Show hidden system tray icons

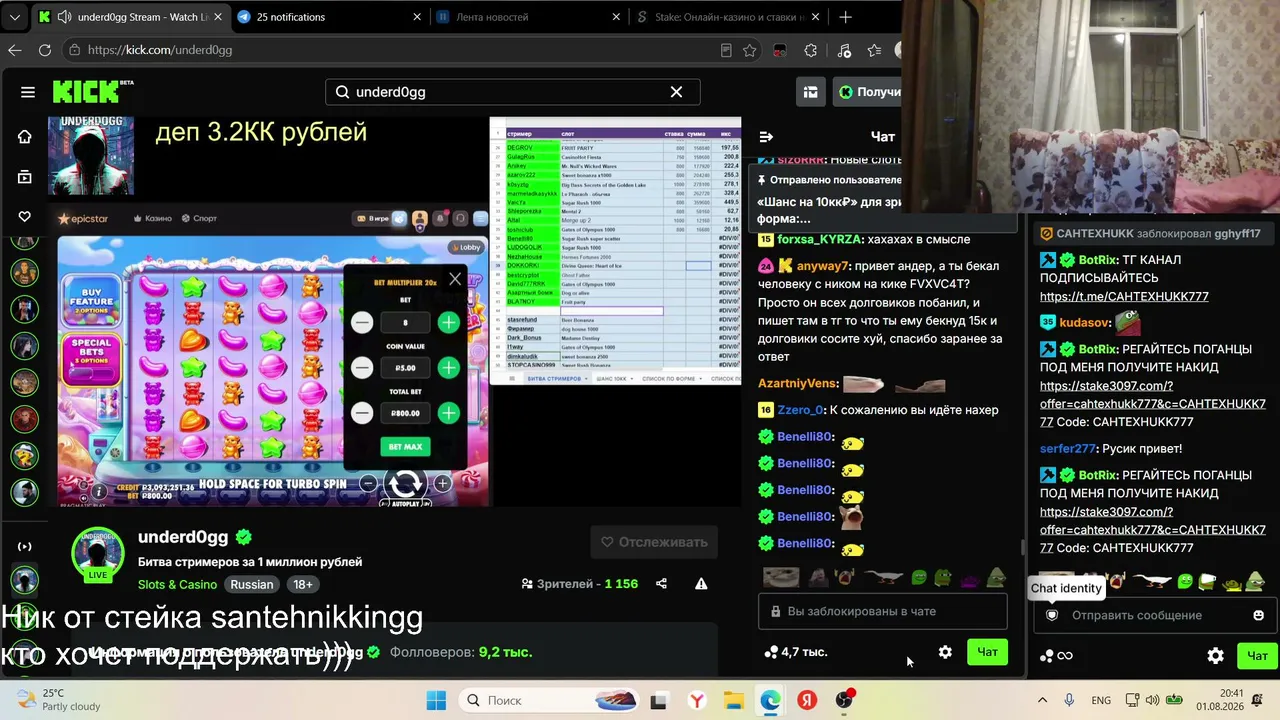pos(1042,700)
